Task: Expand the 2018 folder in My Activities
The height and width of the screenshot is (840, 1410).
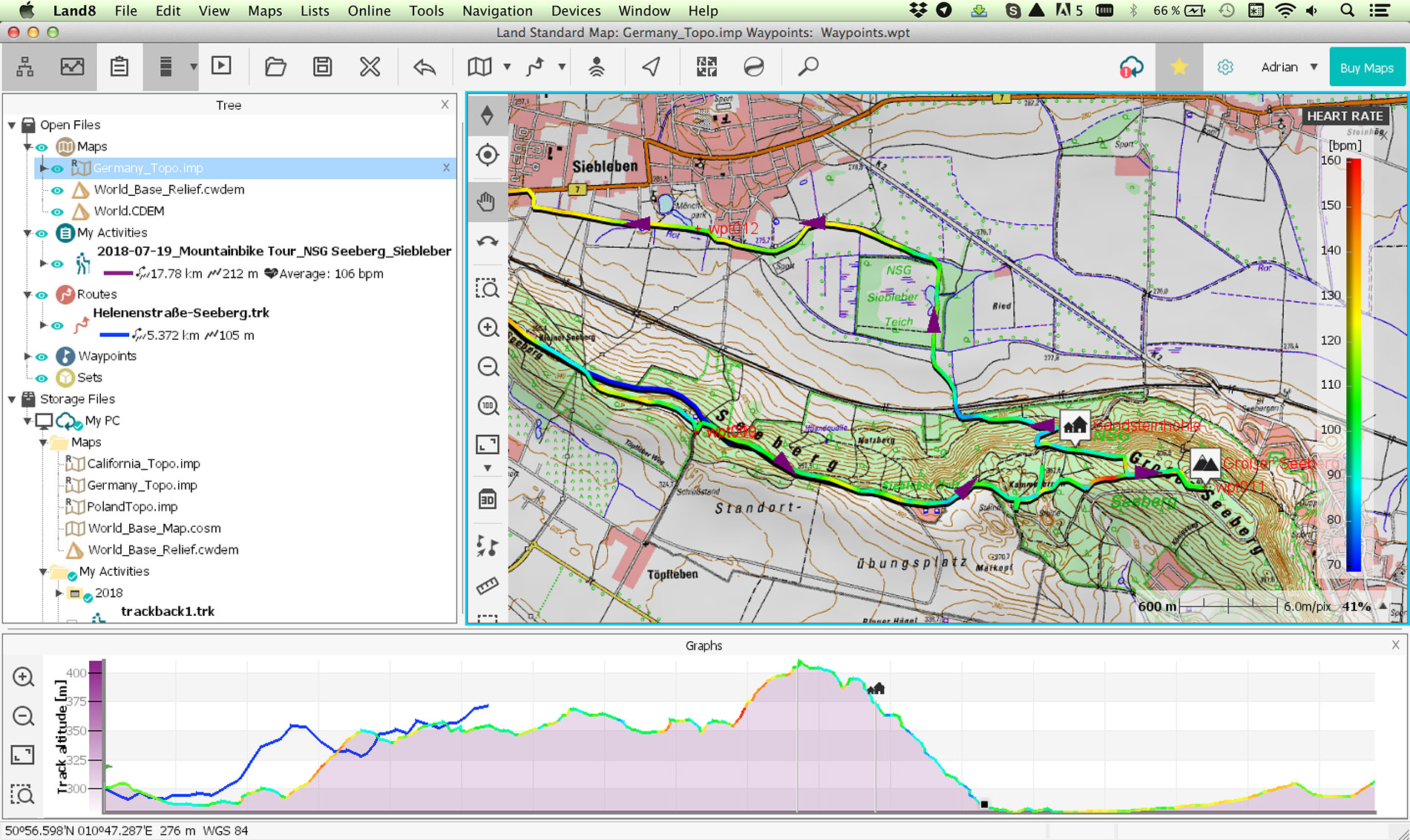Action: pyautogui.click(x=59, y=593)
